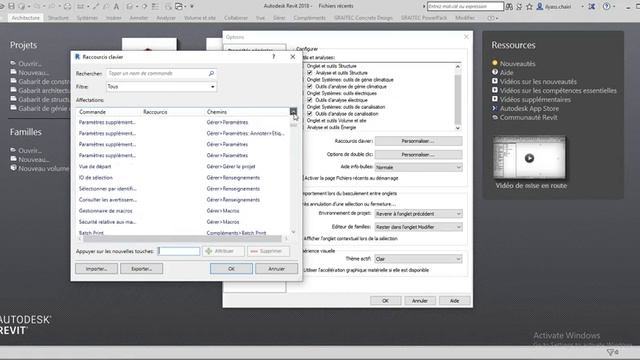Click the Nouveautés icon in Ressources
Viewport: 640px width, 360px height.
coord(495,63)
